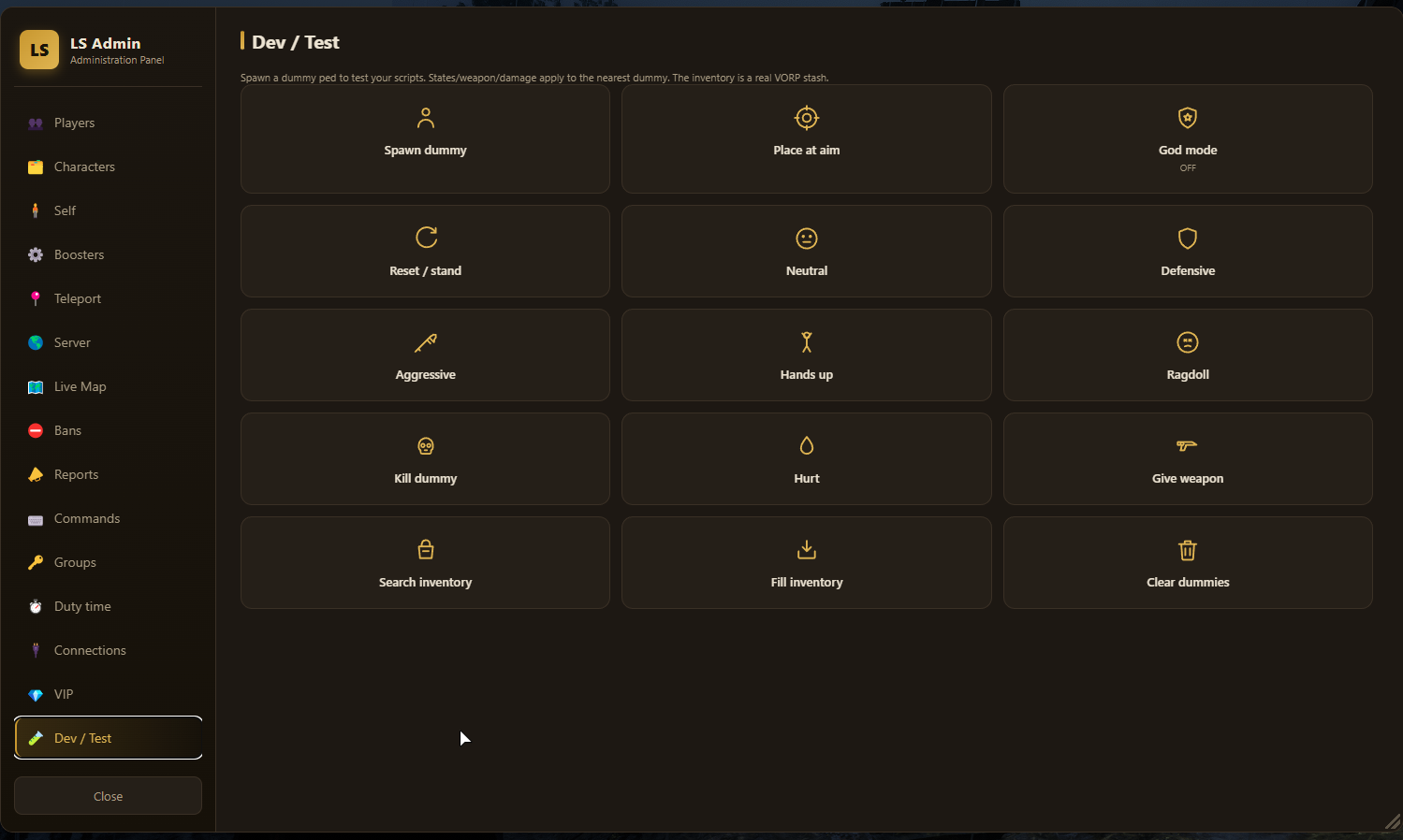Screen dimensions: 1403x840
Task: Click the Ragdoll dizzy face icon
Action: point(1188,342)
